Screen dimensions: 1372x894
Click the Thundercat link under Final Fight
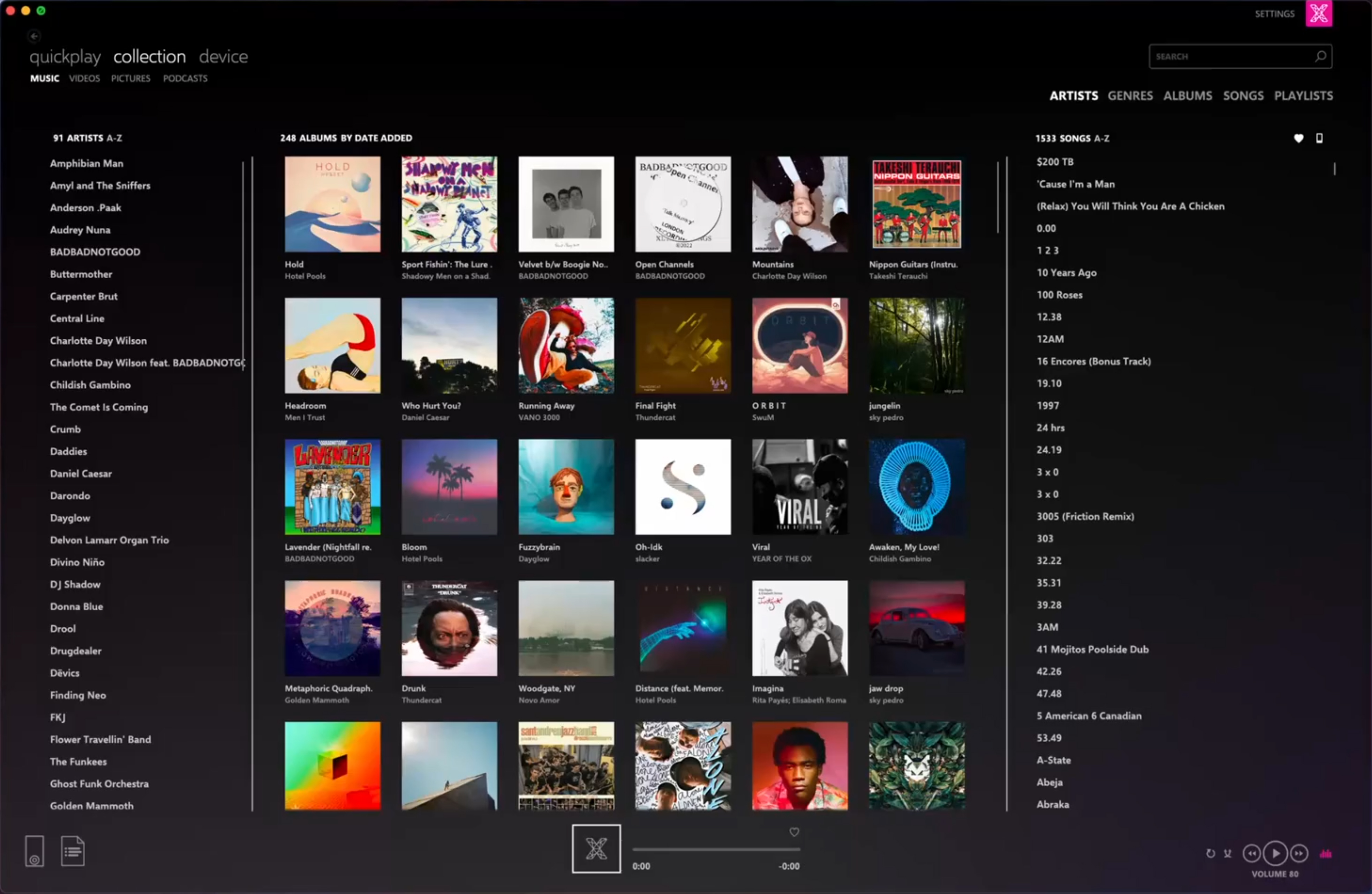[x=655, y=418]
